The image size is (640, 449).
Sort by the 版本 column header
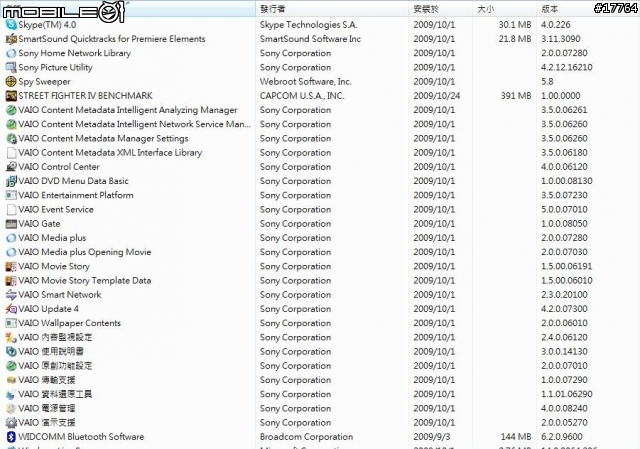[588, 9]
